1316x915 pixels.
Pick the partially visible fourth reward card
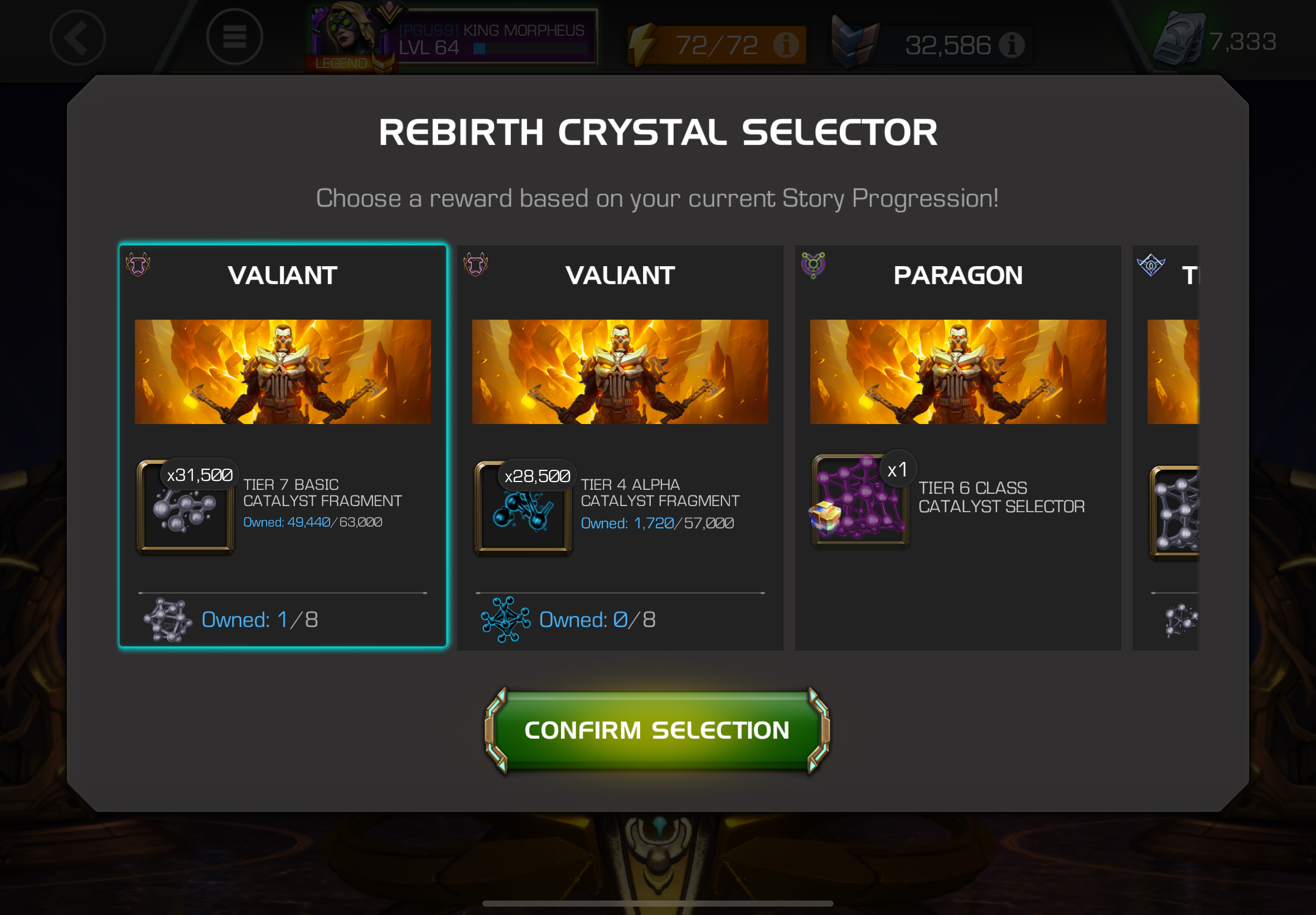tap(1166, 448)
